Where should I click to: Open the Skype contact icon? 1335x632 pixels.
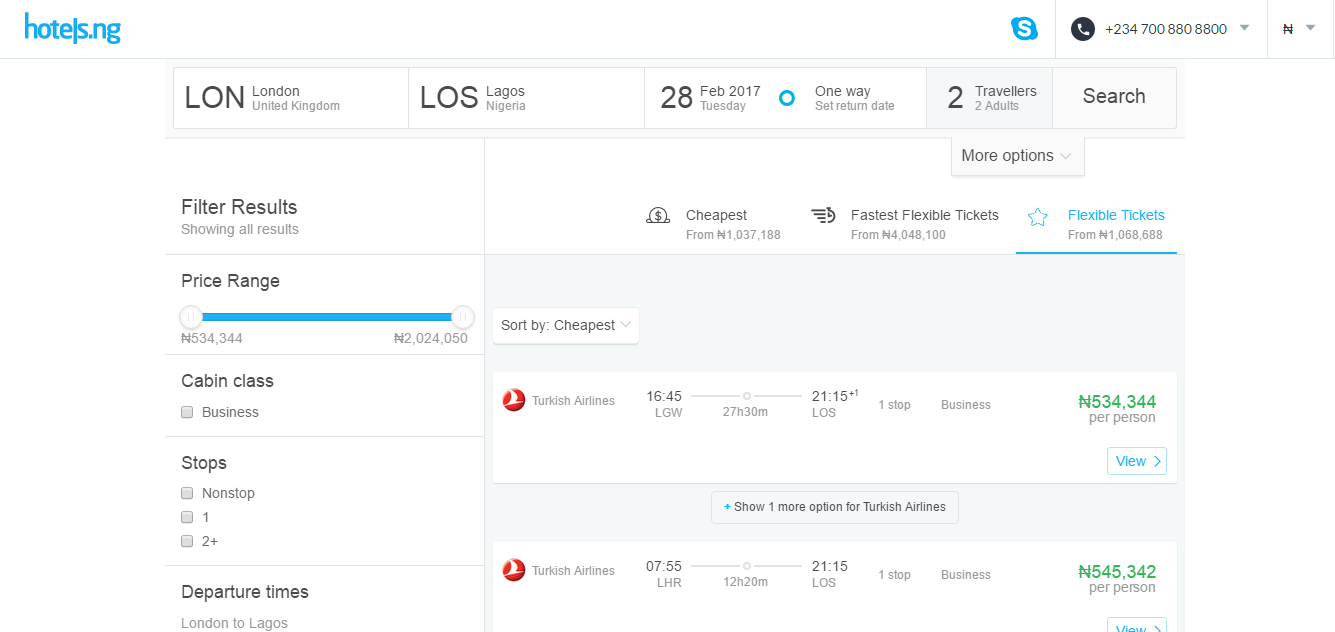1024,29
